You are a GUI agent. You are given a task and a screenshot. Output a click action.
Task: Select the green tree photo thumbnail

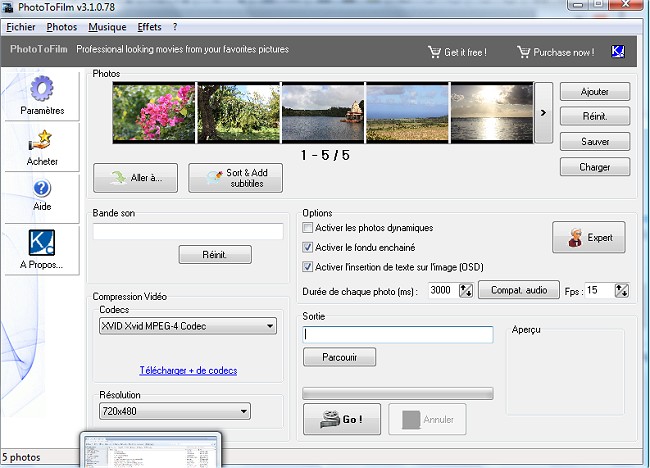point(238,113)
